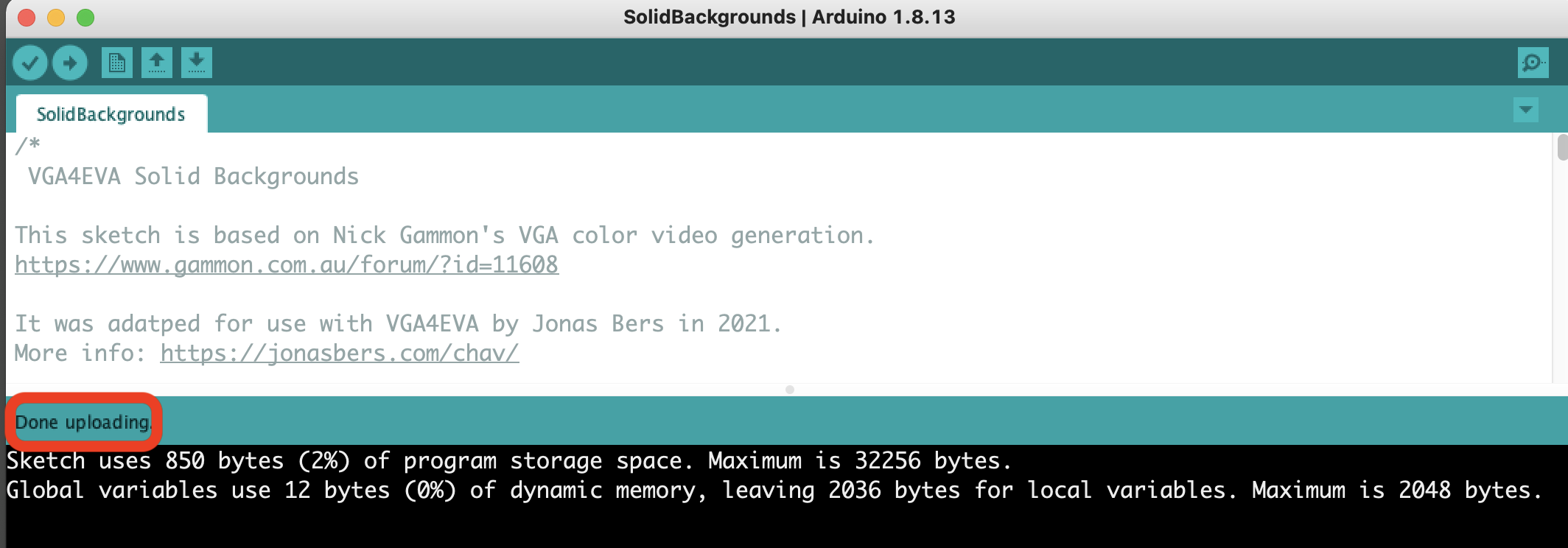Place cursor on 'VGA4EVA Solid Backgrounds' comment line
This screenshot has width=1568, height=548.
point(193,177)
